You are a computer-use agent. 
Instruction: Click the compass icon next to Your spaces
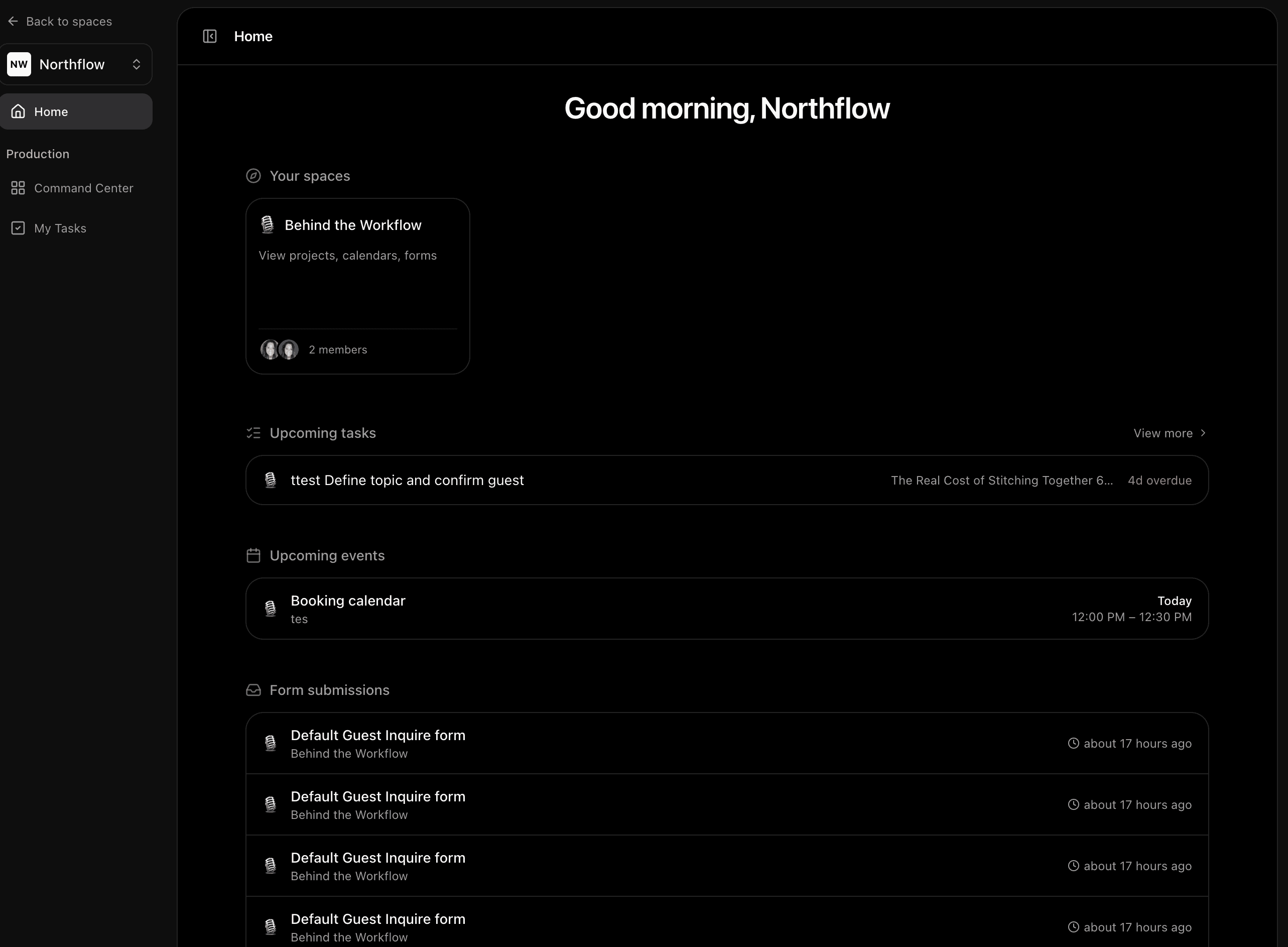(x=253, y=176)
